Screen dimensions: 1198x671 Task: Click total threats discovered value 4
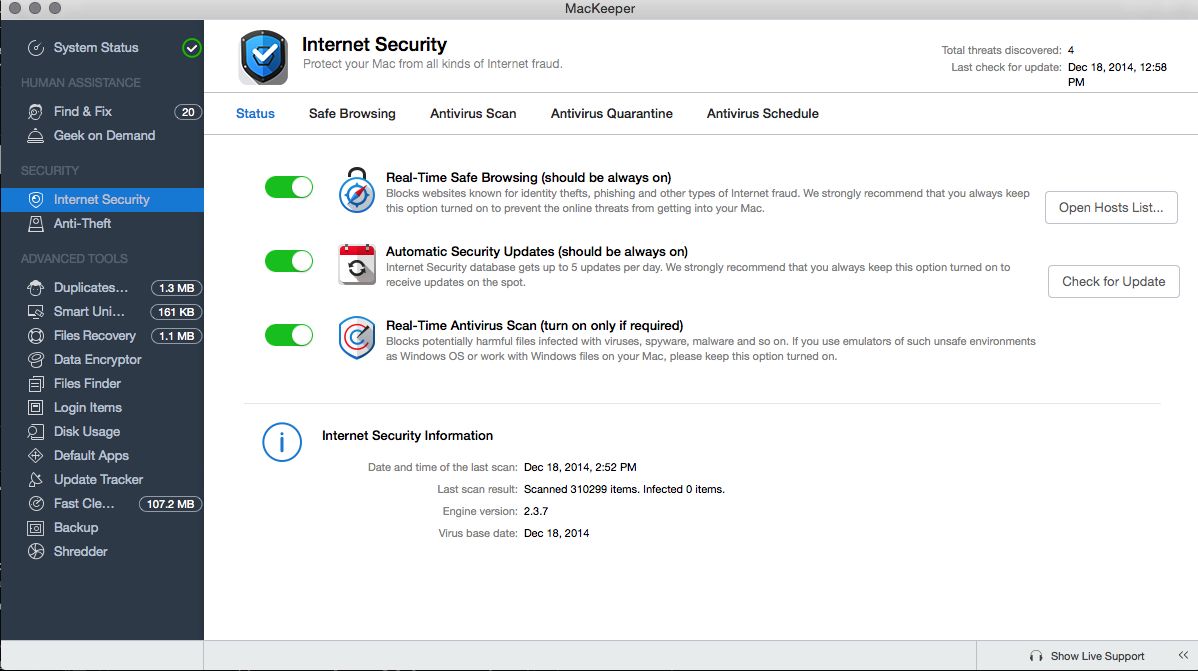point(1071,50)
